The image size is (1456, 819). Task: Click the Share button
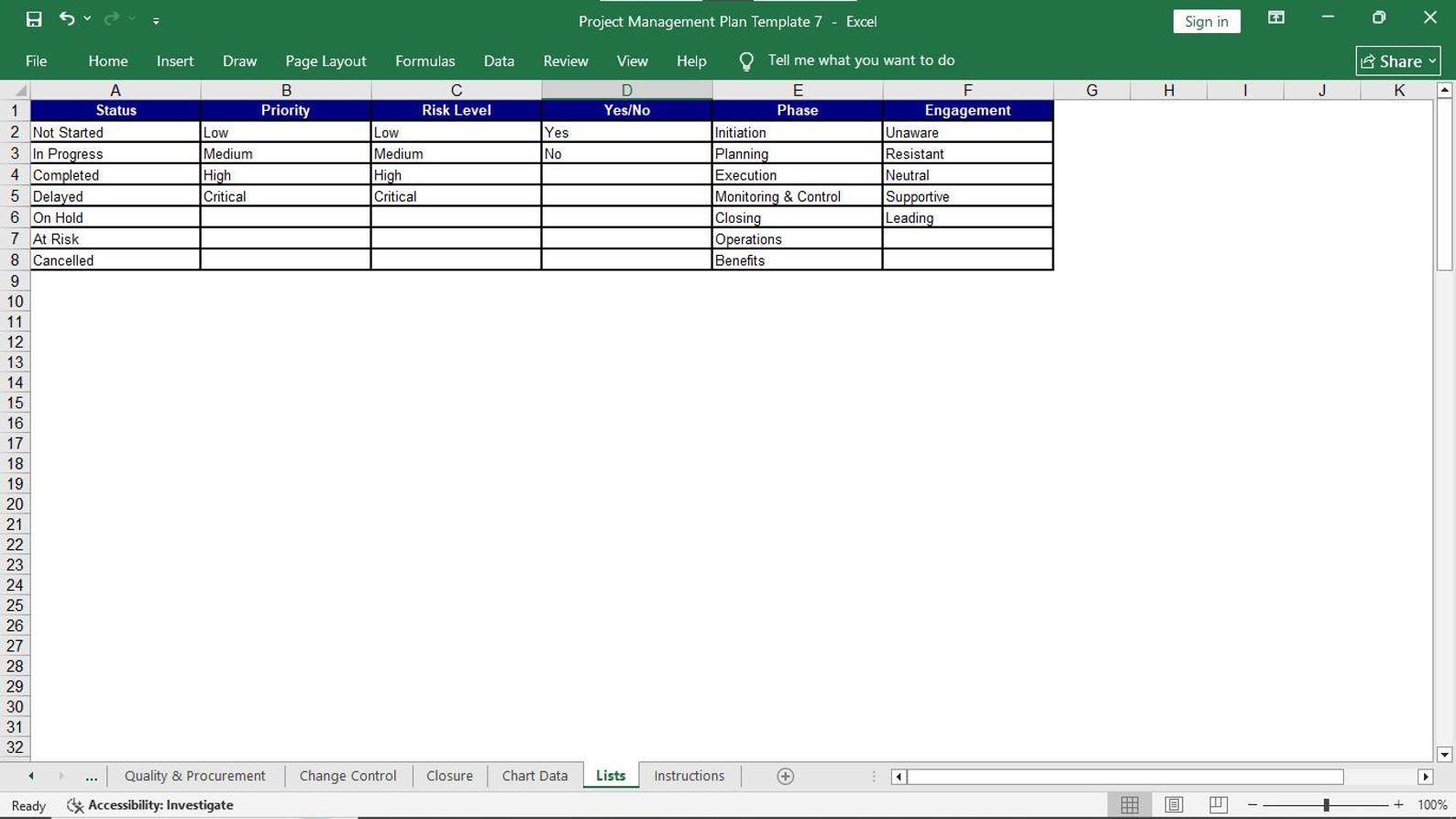[1398, 61]
